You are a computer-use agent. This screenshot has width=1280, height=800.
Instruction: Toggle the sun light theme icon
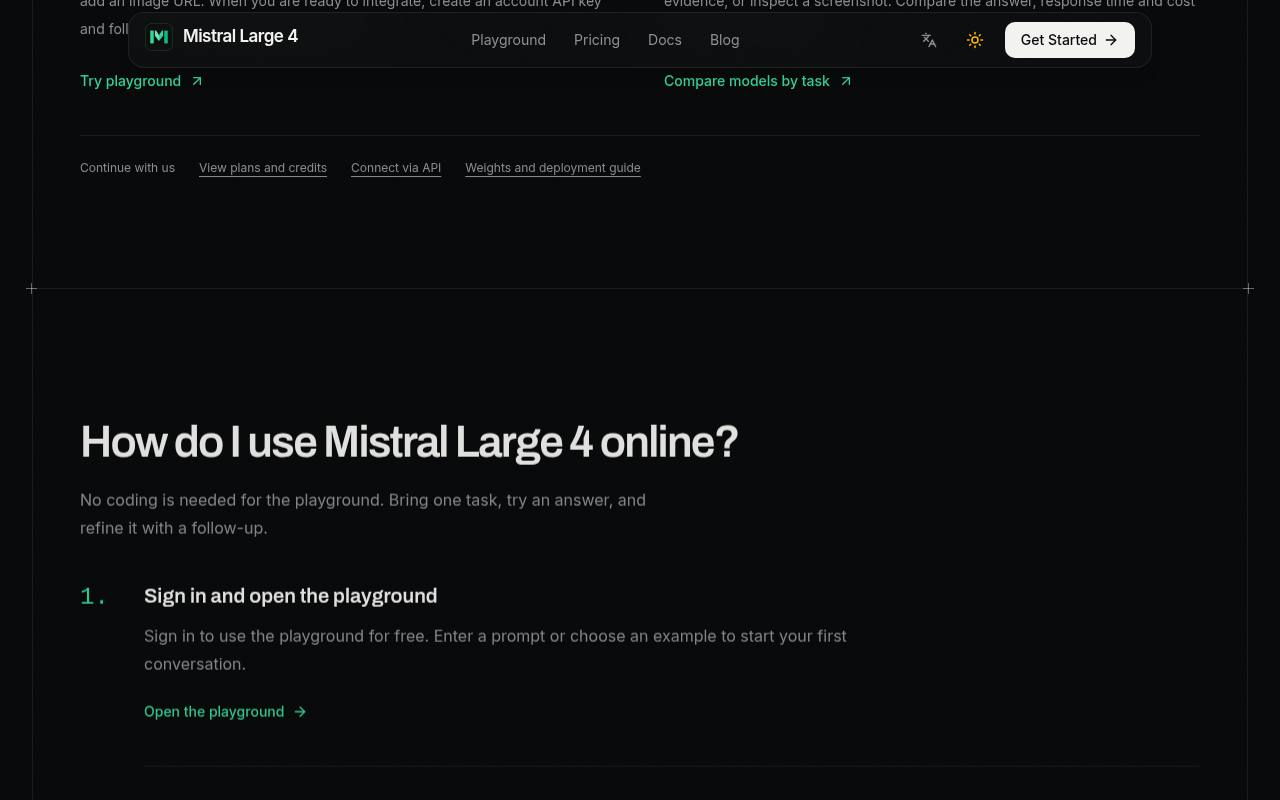975,40
